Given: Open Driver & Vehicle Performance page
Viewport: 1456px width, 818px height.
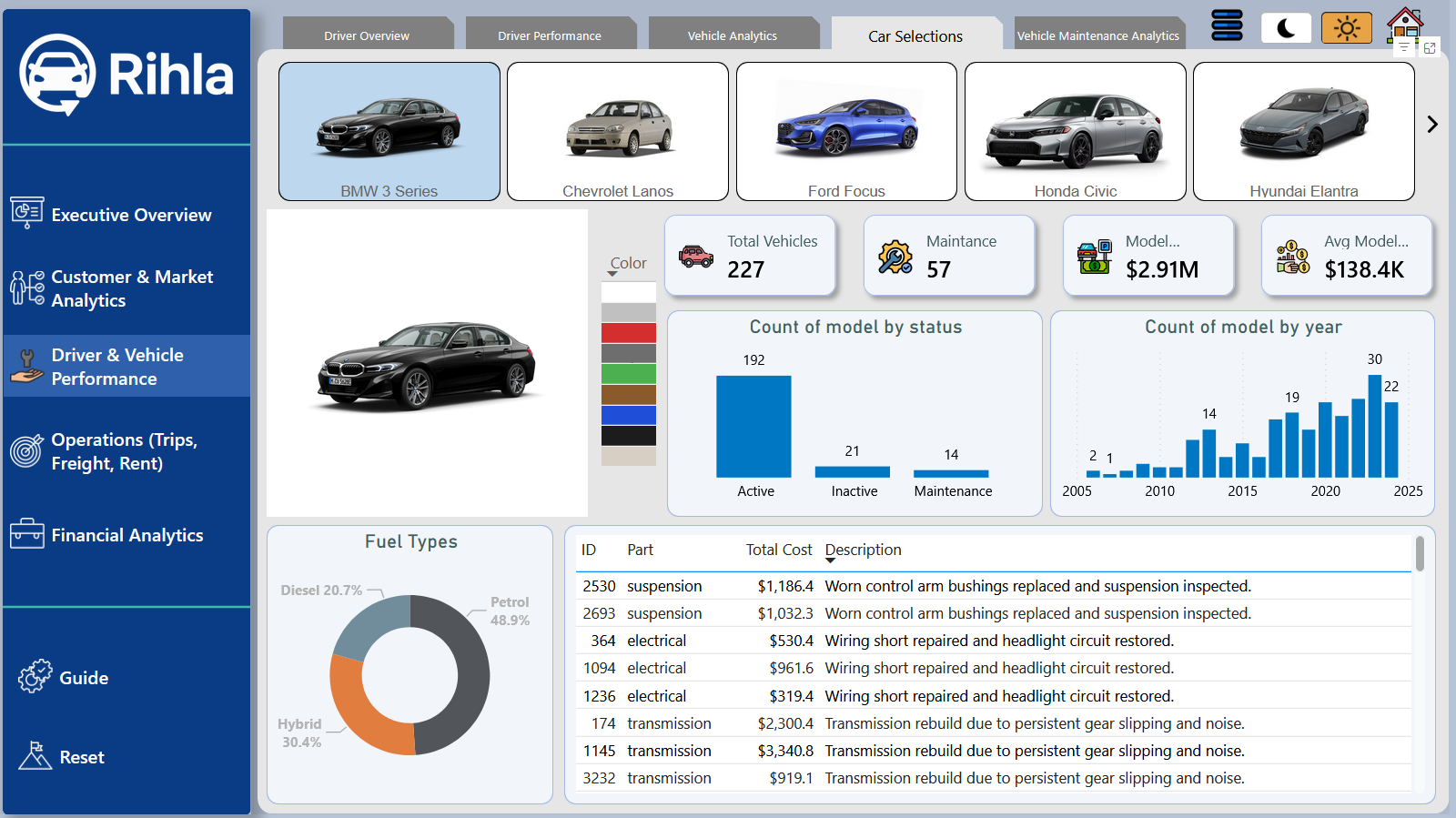Looking at the screenshot, I should (126, 367).
